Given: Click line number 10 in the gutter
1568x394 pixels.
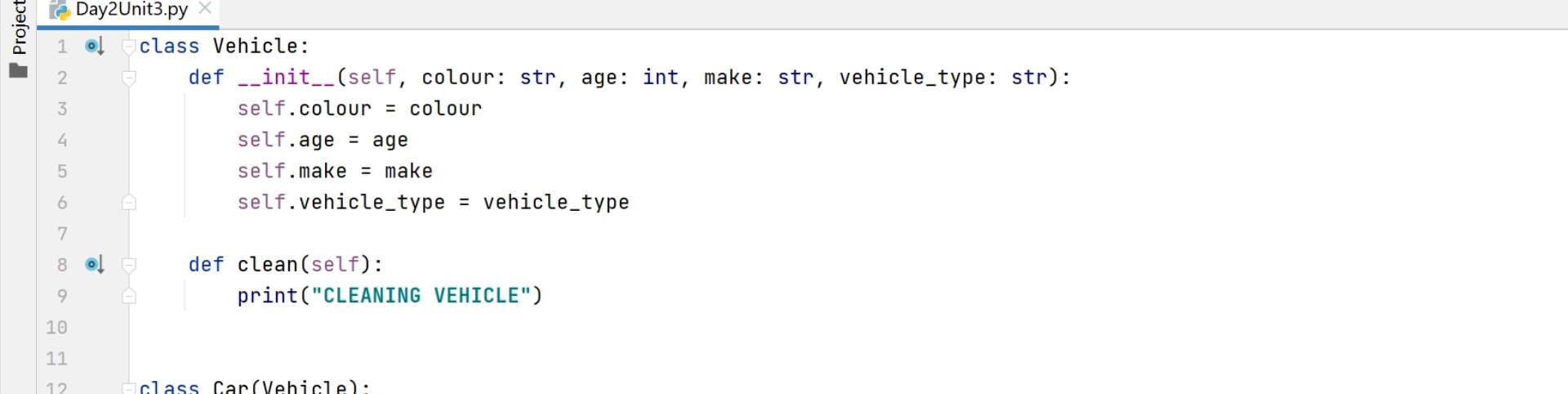Looking at the screenshot, I should point(56,328).
